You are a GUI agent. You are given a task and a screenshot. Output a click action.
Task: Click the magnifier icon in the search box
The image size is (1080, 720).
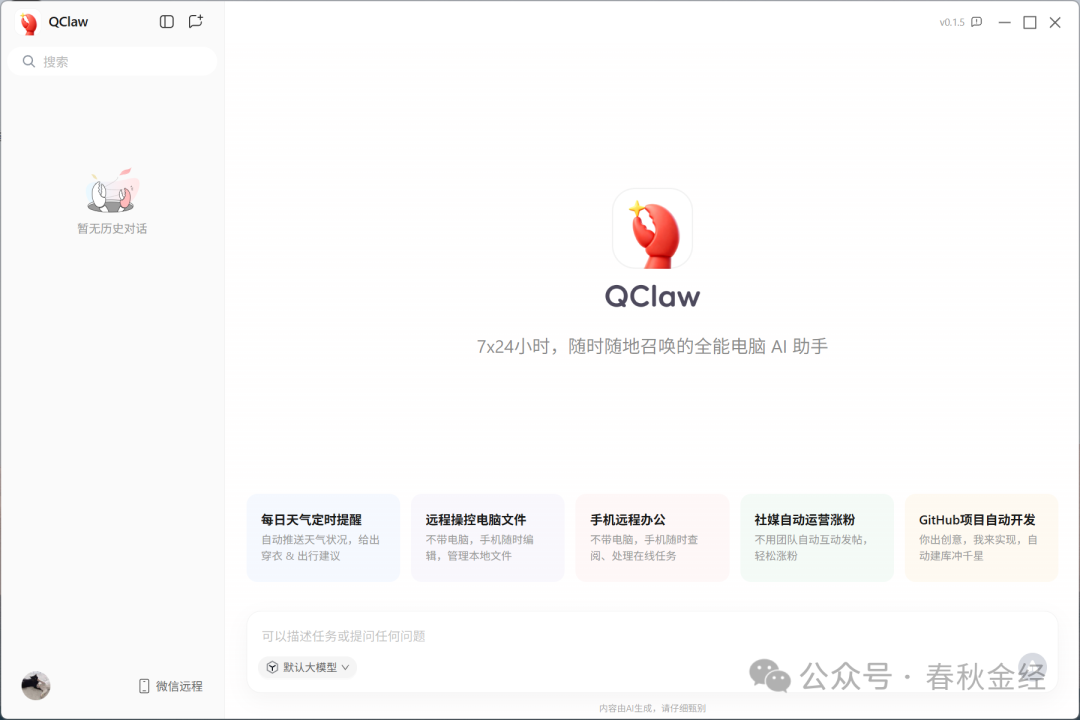tap(29, 62)
